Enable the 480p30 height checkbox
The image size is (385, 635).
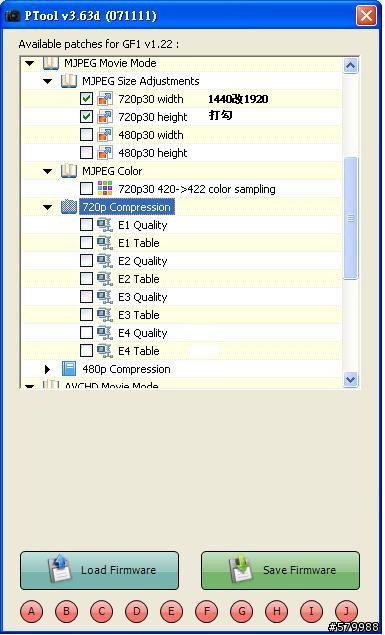pos(86,153)
